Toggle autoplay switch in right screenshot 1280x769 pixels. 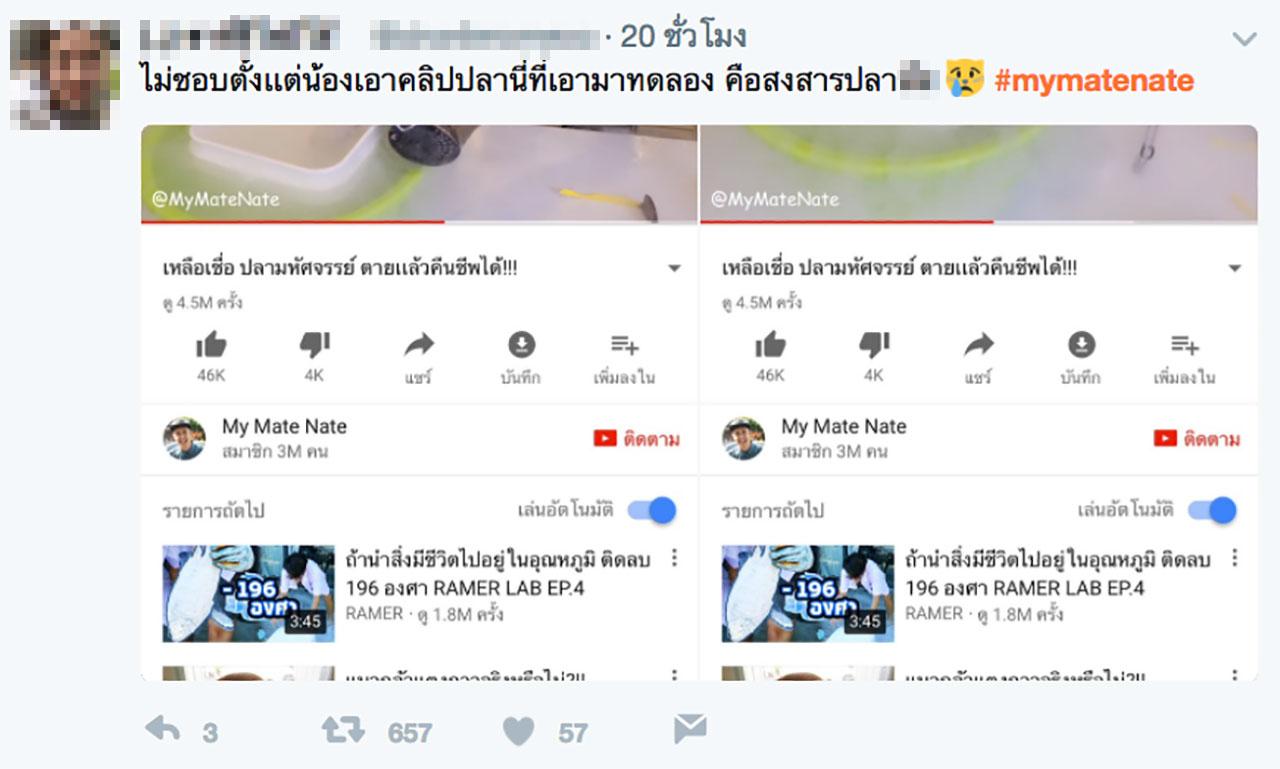coord(1212,510)
